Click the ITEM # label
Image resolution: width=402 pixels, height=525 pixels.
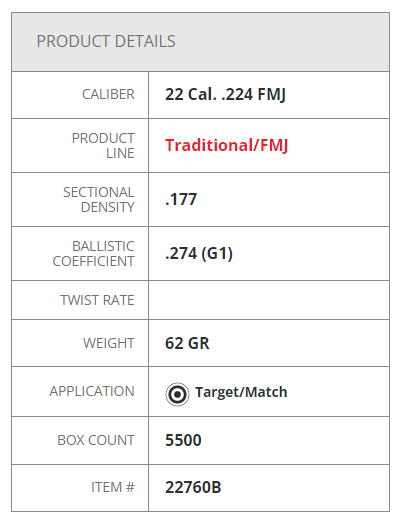pos(113,487)
